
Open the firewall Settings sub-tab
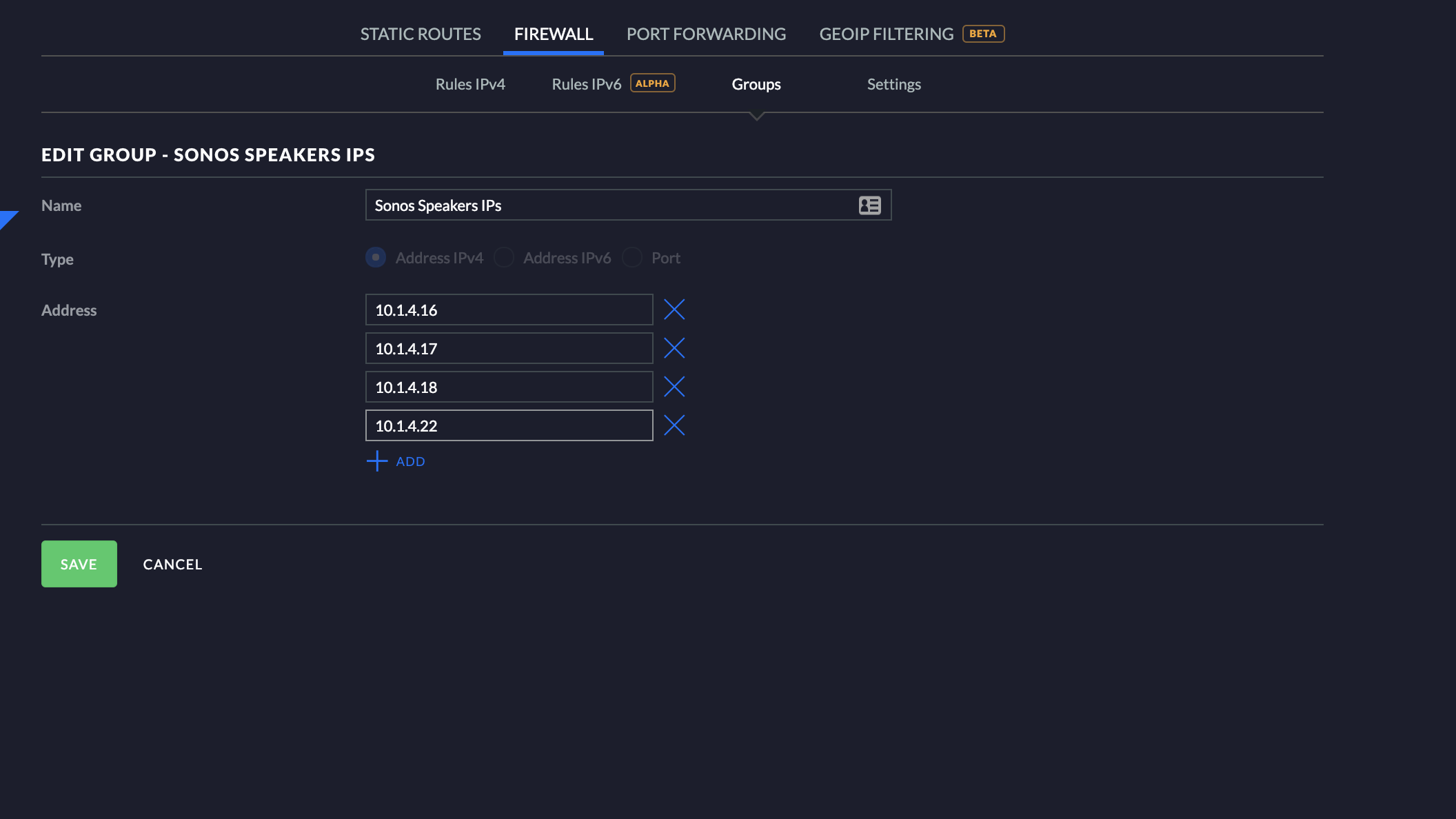[x=894, y=84]
